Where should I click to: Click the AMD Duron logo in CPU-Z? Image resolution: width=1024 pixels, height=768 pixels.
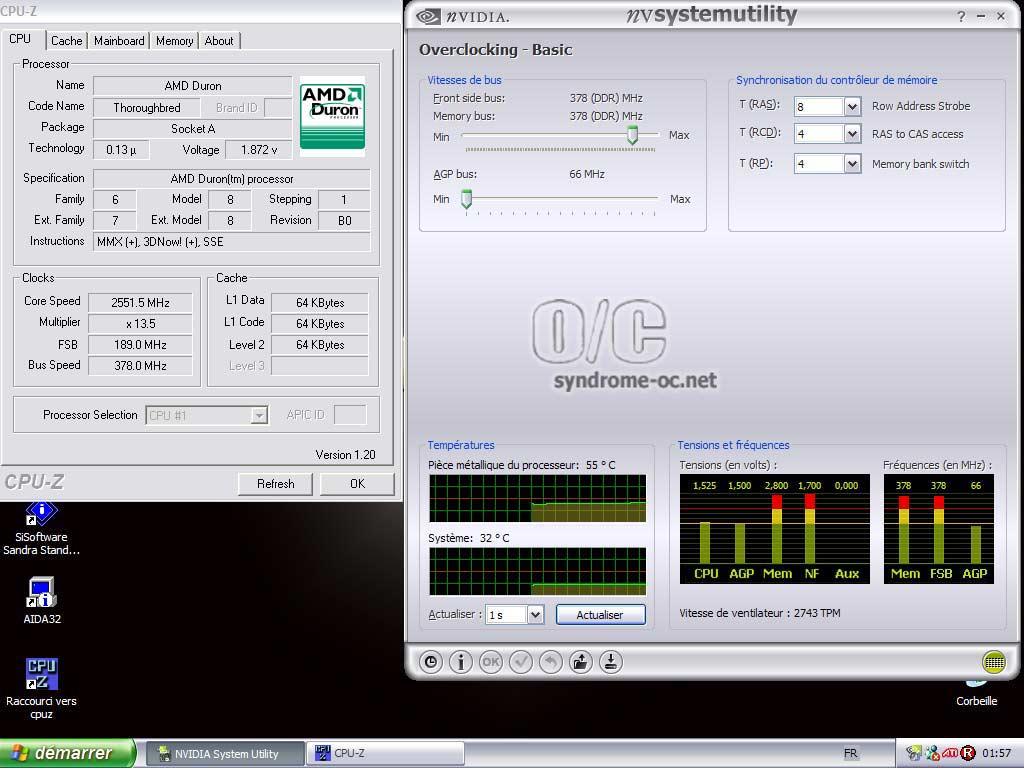[x=332, y=116]
